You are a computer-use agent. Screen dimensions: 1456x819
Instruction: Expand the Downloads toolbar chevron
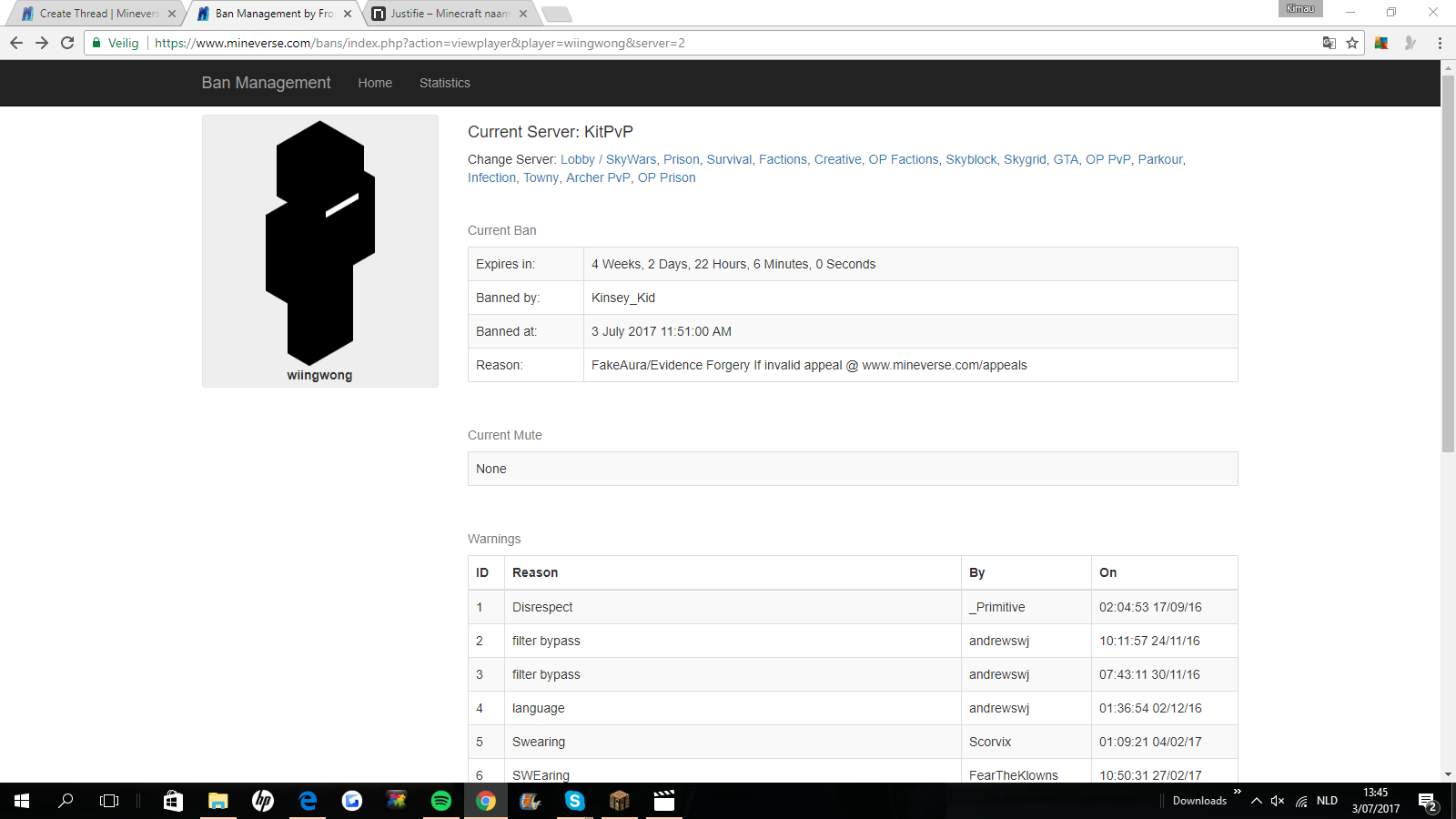[1238, 793]
